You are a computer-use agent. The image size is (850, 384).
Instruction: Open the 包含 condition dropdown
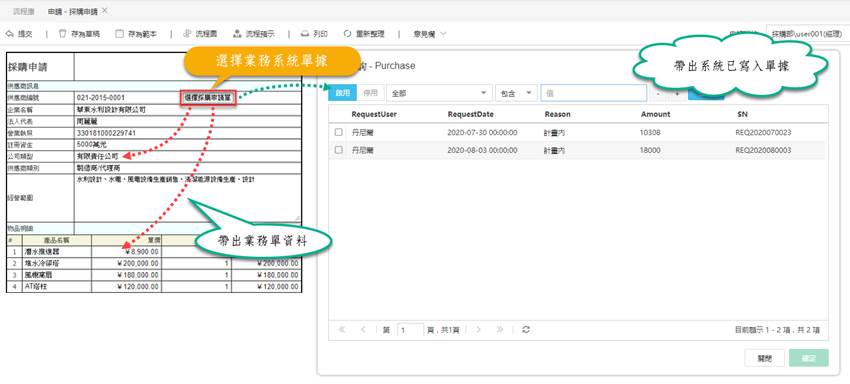pyautogui.click(x=516, y=93)
